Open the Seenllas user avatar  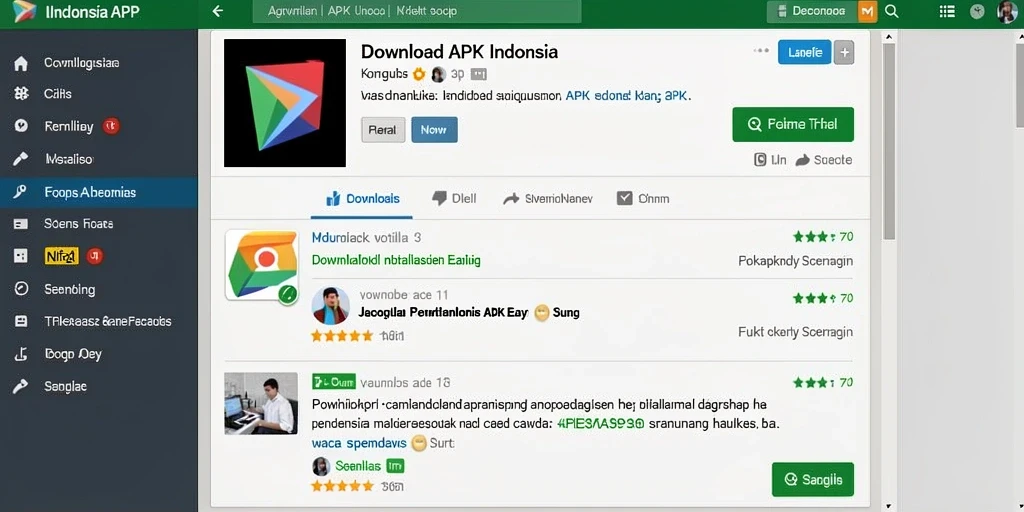click(x=321, y=466)
